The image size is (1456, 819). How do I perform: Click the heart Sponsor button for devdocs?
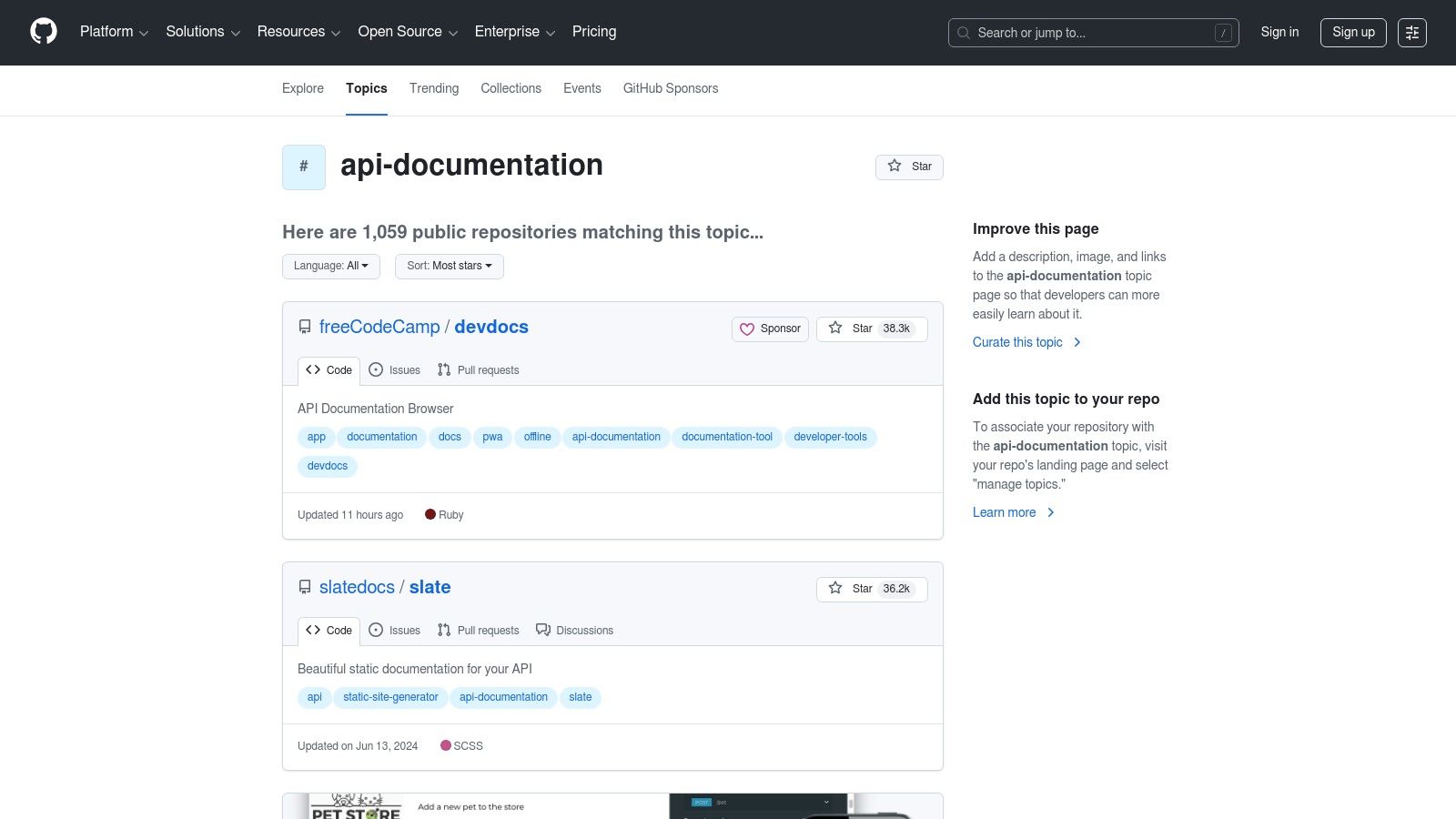tap(770, 329)
